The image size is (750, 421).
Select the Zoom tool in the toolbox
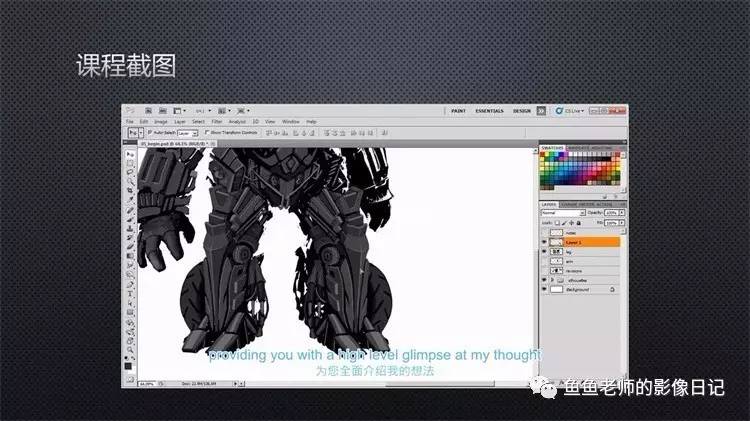[x=130, y=350]
